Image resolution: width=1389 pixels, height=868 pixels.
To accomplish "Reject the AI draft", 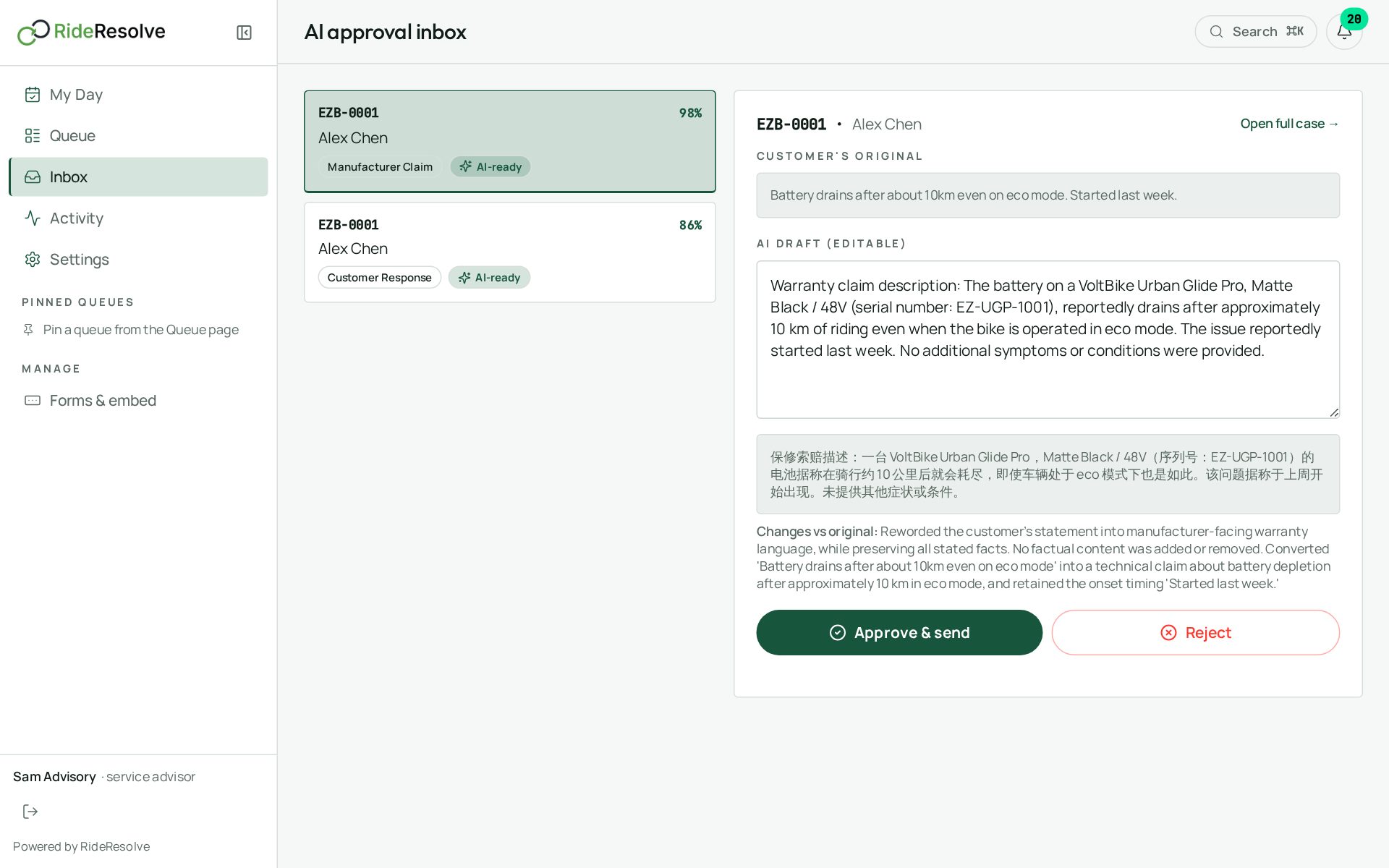I will coord(1195,633).
